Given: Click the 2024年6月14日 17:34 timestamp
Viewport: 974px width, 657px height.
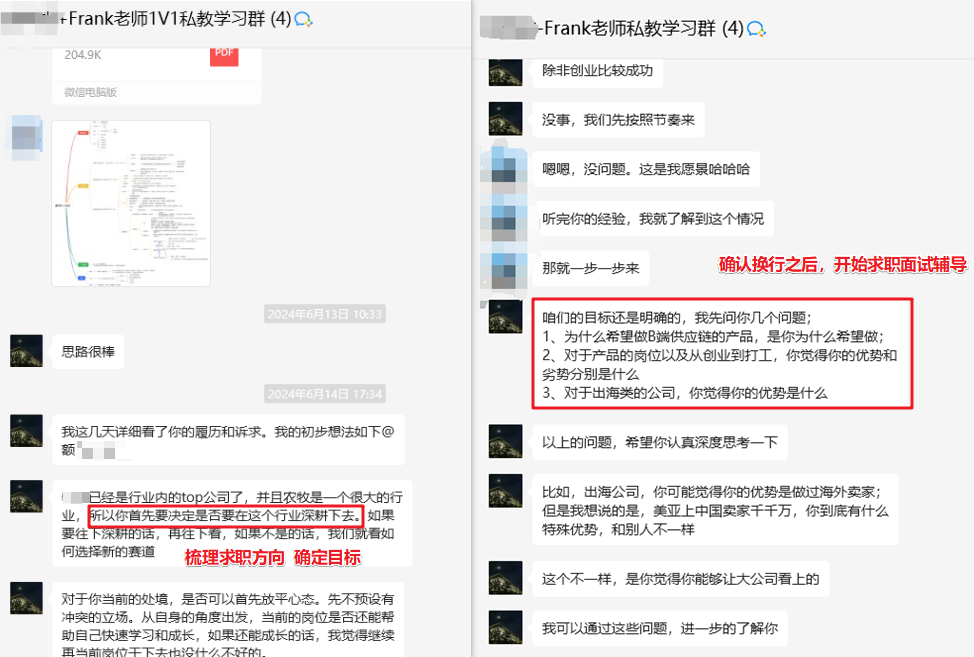Looking at the screenshot, I should click(325, 394).
